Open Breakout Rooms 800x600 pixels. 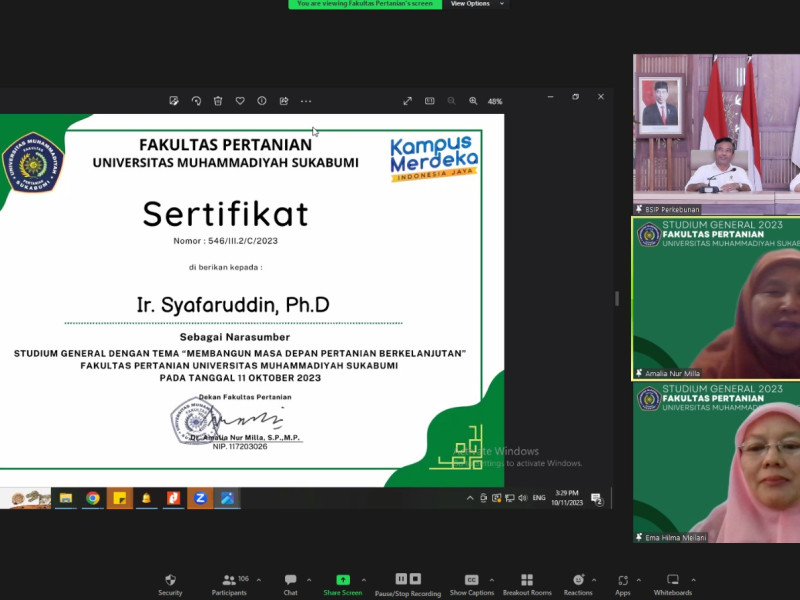[527, 585]
